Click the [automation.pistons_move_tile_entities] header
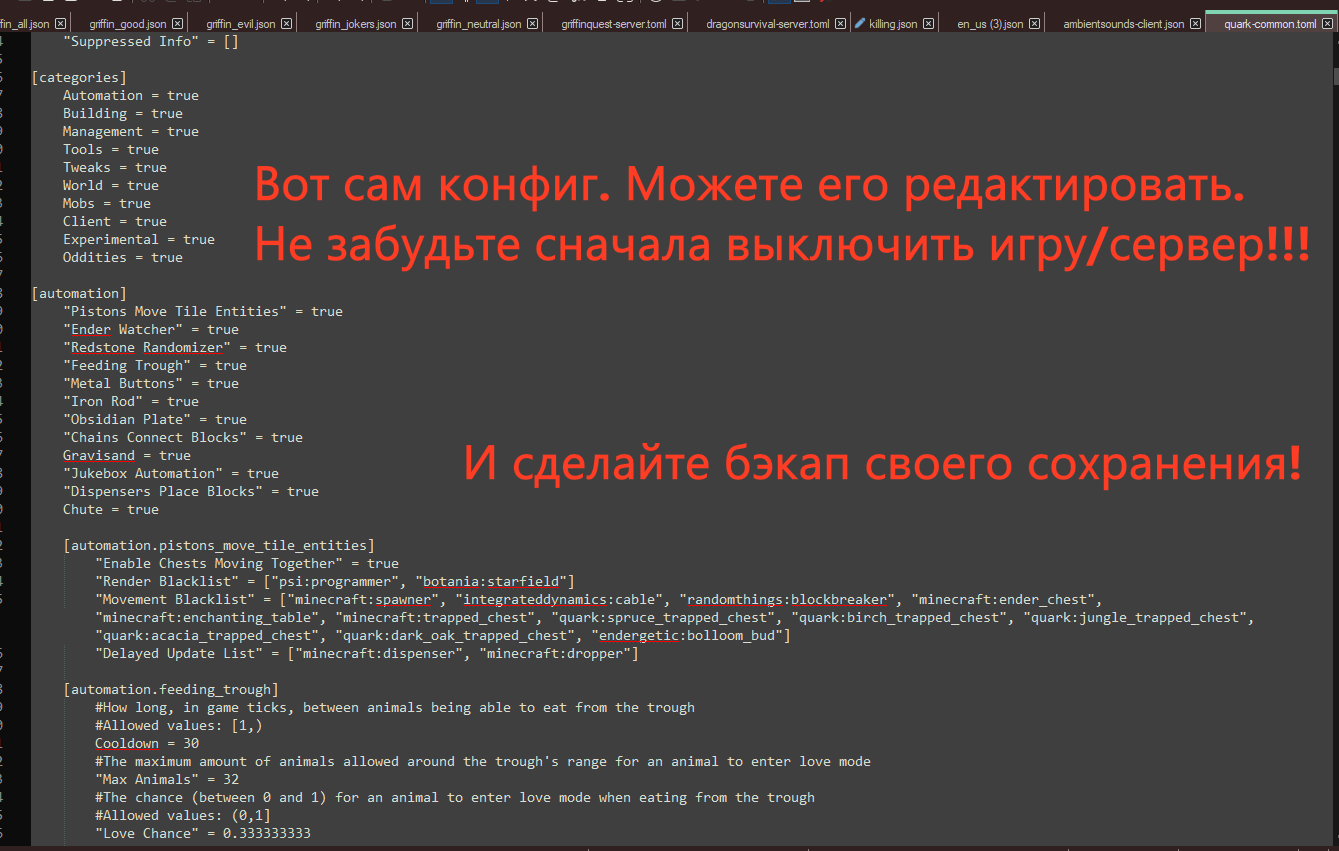1339x851 pixels. click(218, 545)
